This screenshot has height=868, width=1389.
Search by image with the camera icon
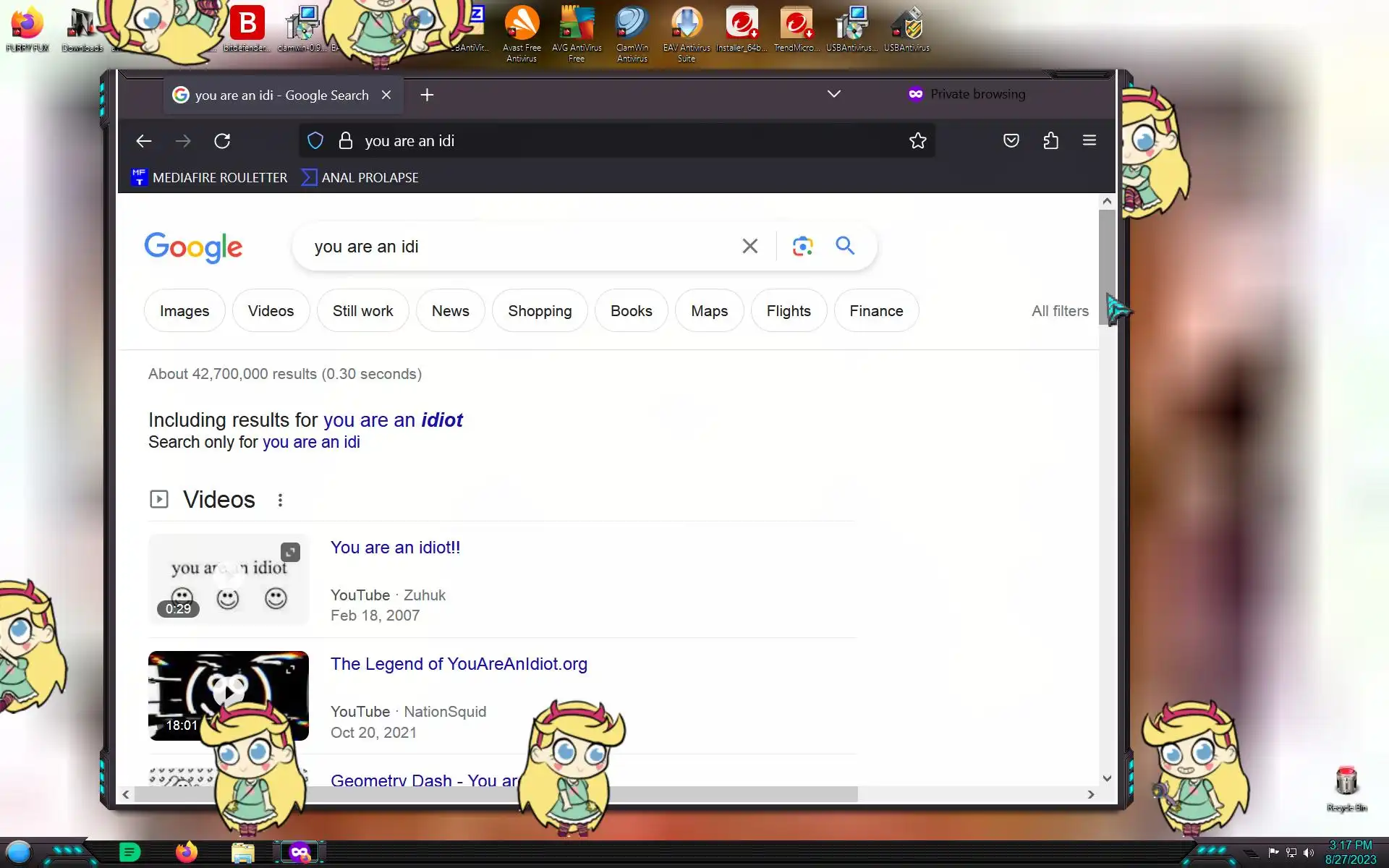coord(802,247)
